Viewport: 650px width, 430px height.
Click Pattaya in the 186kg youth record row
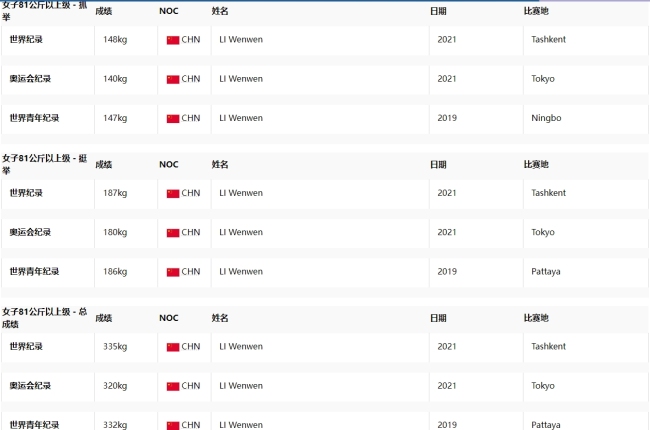point(547,271)
